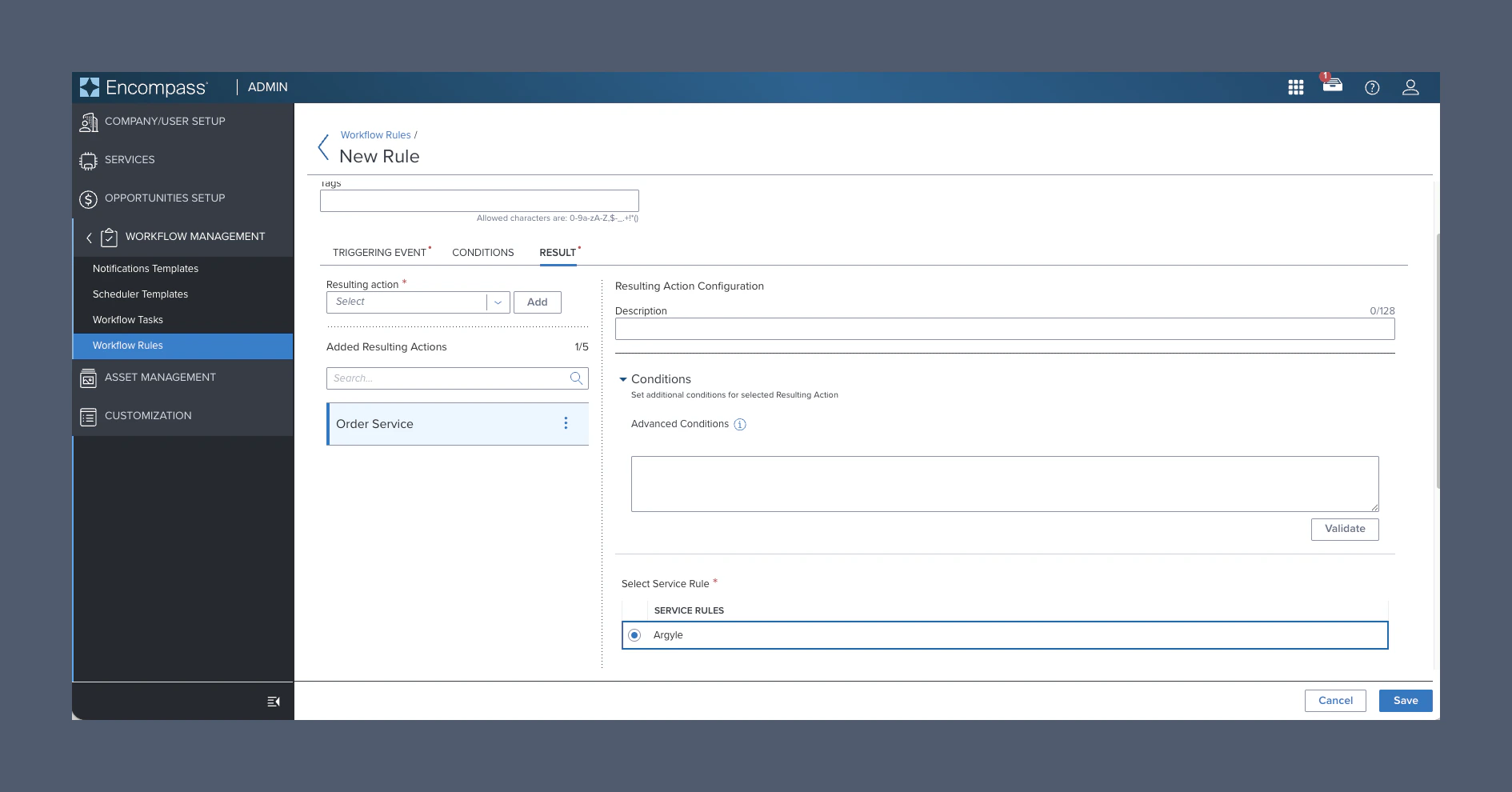Image resolution: width=1512 pixels, height=792 pixels.
Task: Open Opportunities Setup via its dollar icon
Action: [89, 198]
